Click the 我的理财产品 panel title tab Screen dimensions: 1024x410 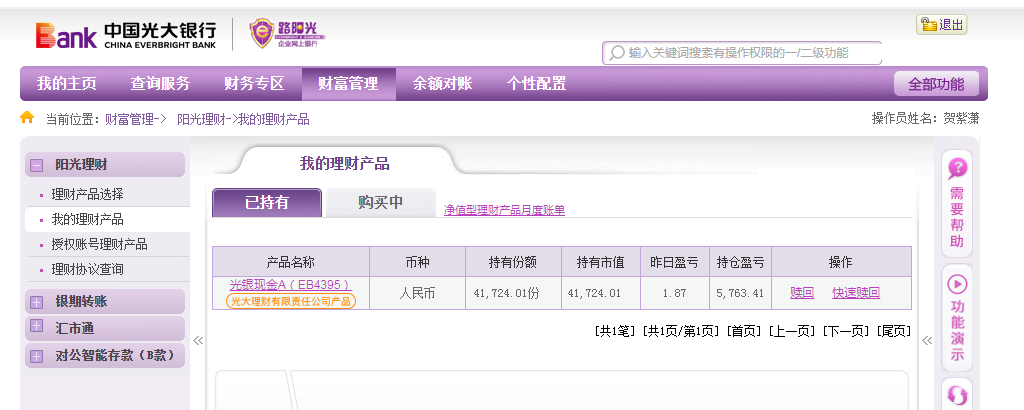click(344, 163)
